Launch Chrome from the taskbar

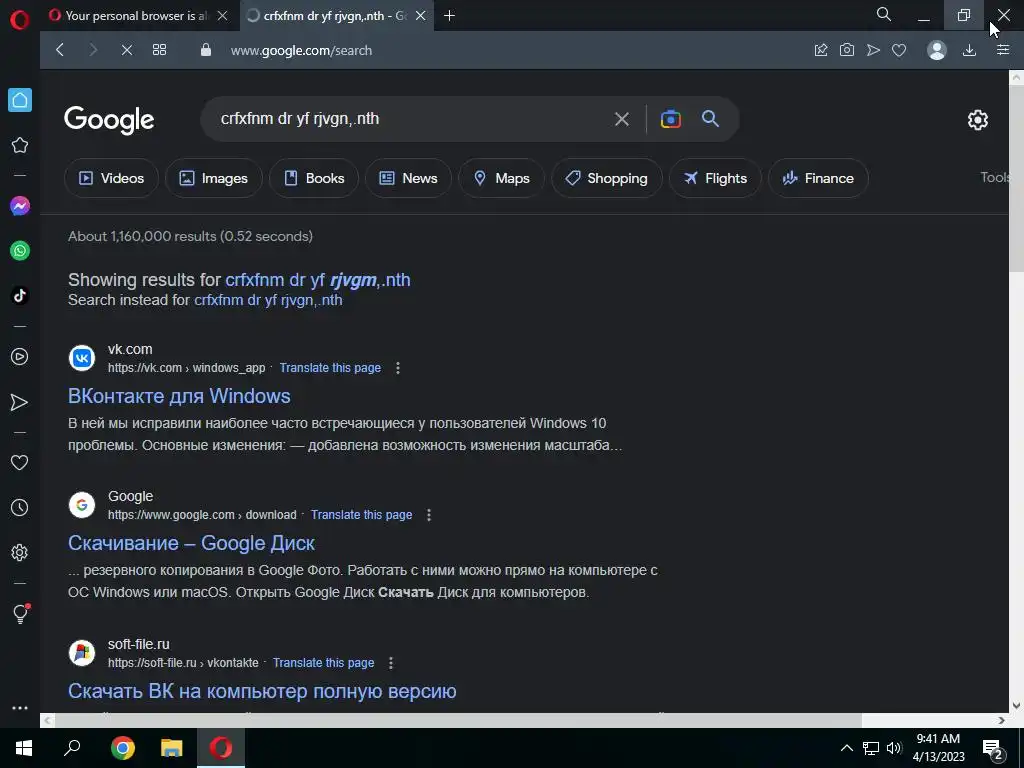122,748
